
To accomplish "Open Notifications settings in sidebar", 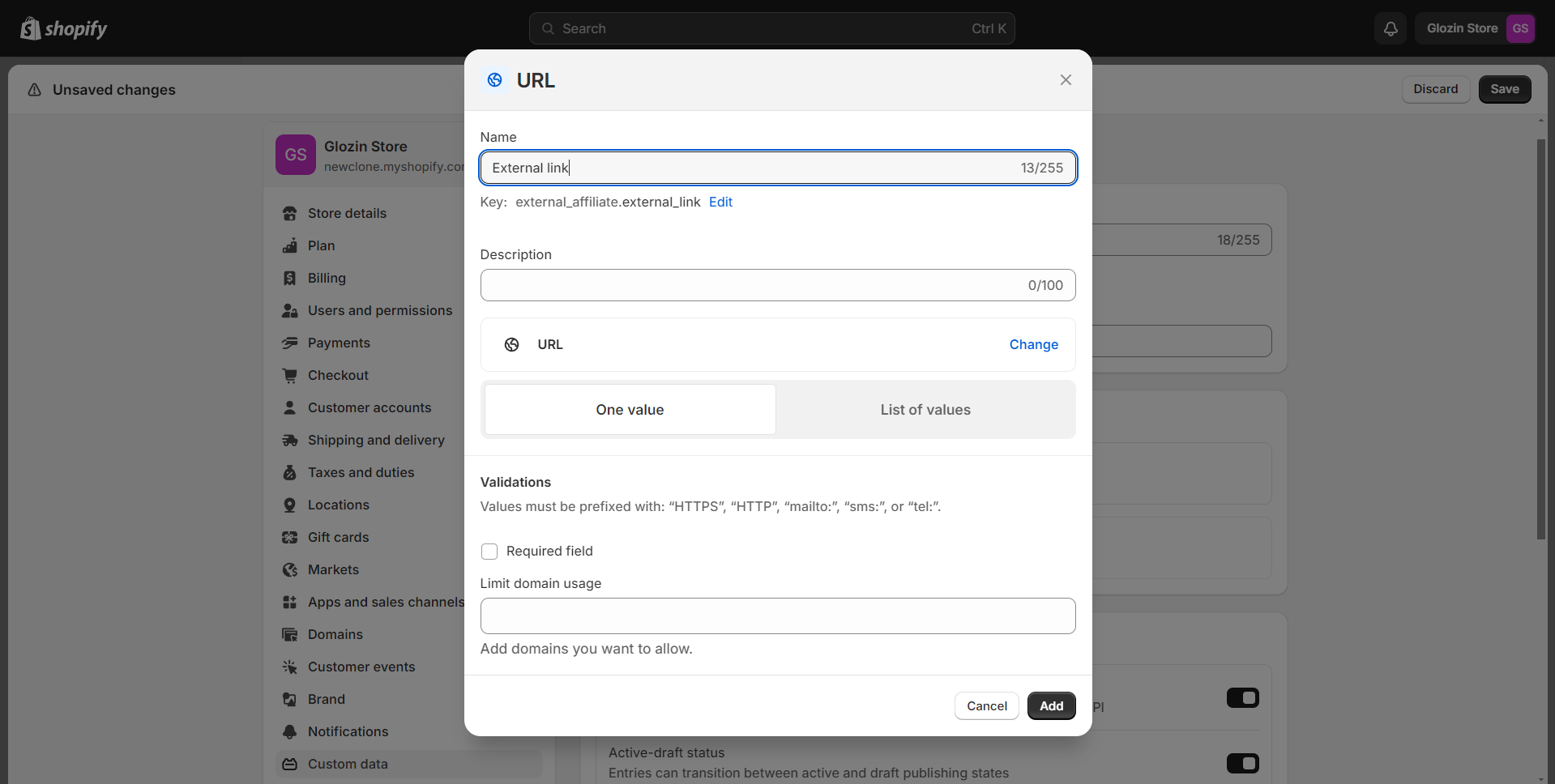I will click(348, 732).
